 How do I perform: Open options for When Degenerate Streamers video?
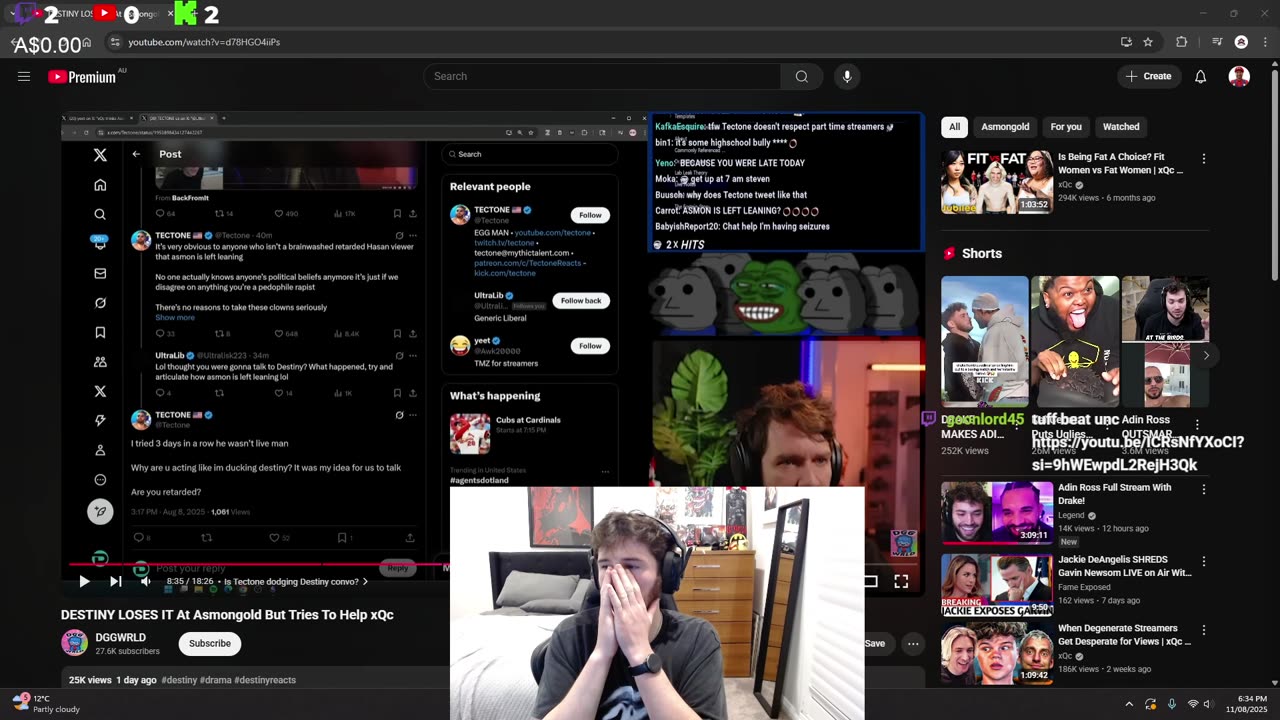pos(1203,631)
